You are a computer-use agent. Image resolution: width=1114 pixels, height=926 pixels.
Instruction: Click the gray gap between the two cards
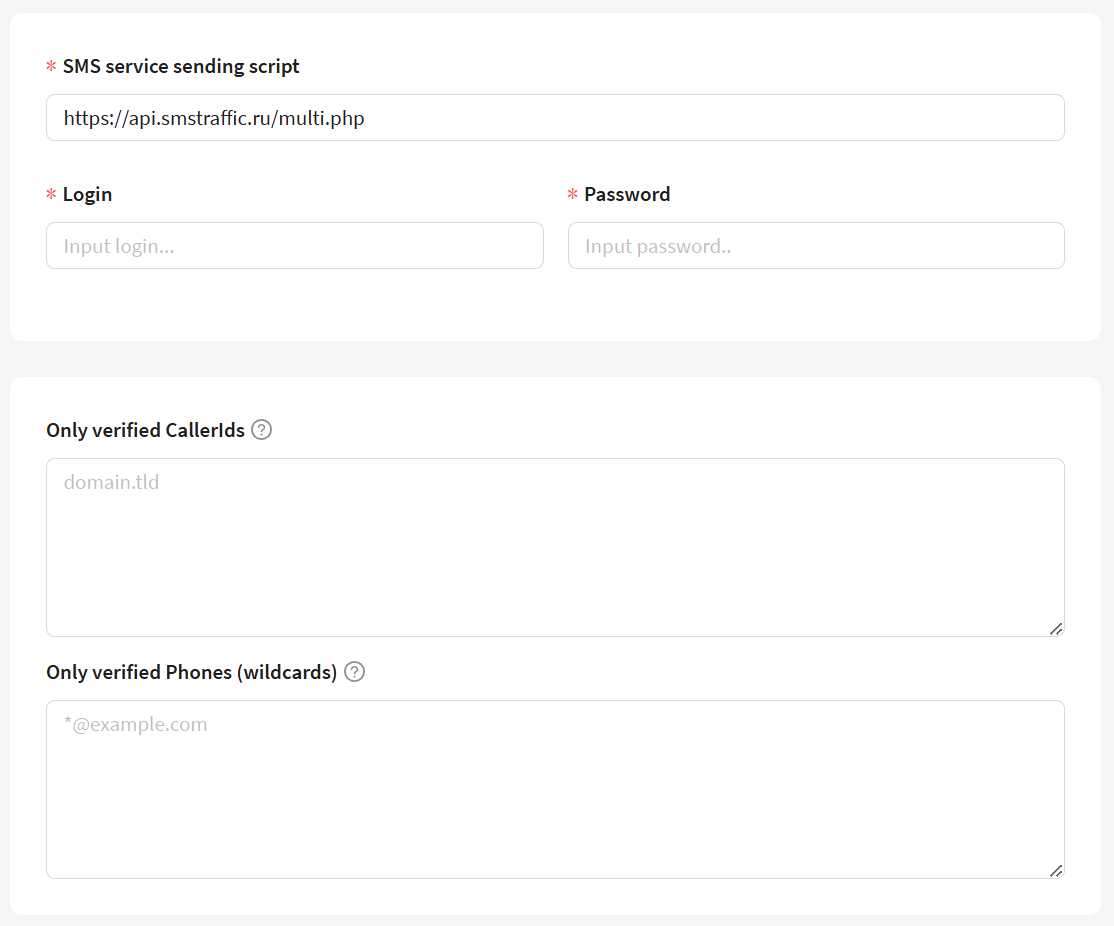click(x=555, y=359)
